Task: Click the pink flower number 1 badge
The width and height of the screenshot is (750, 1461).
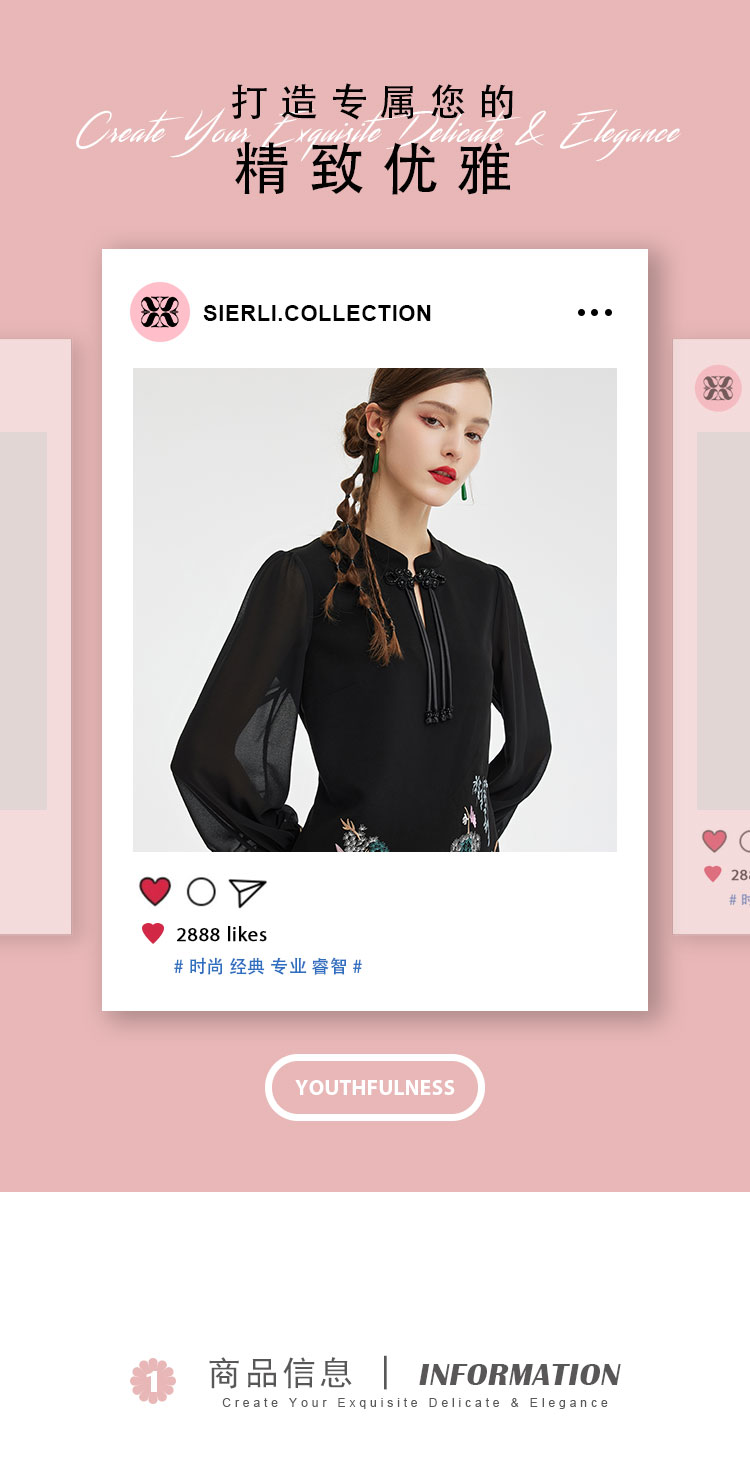Action: (x=153, y=1381)
